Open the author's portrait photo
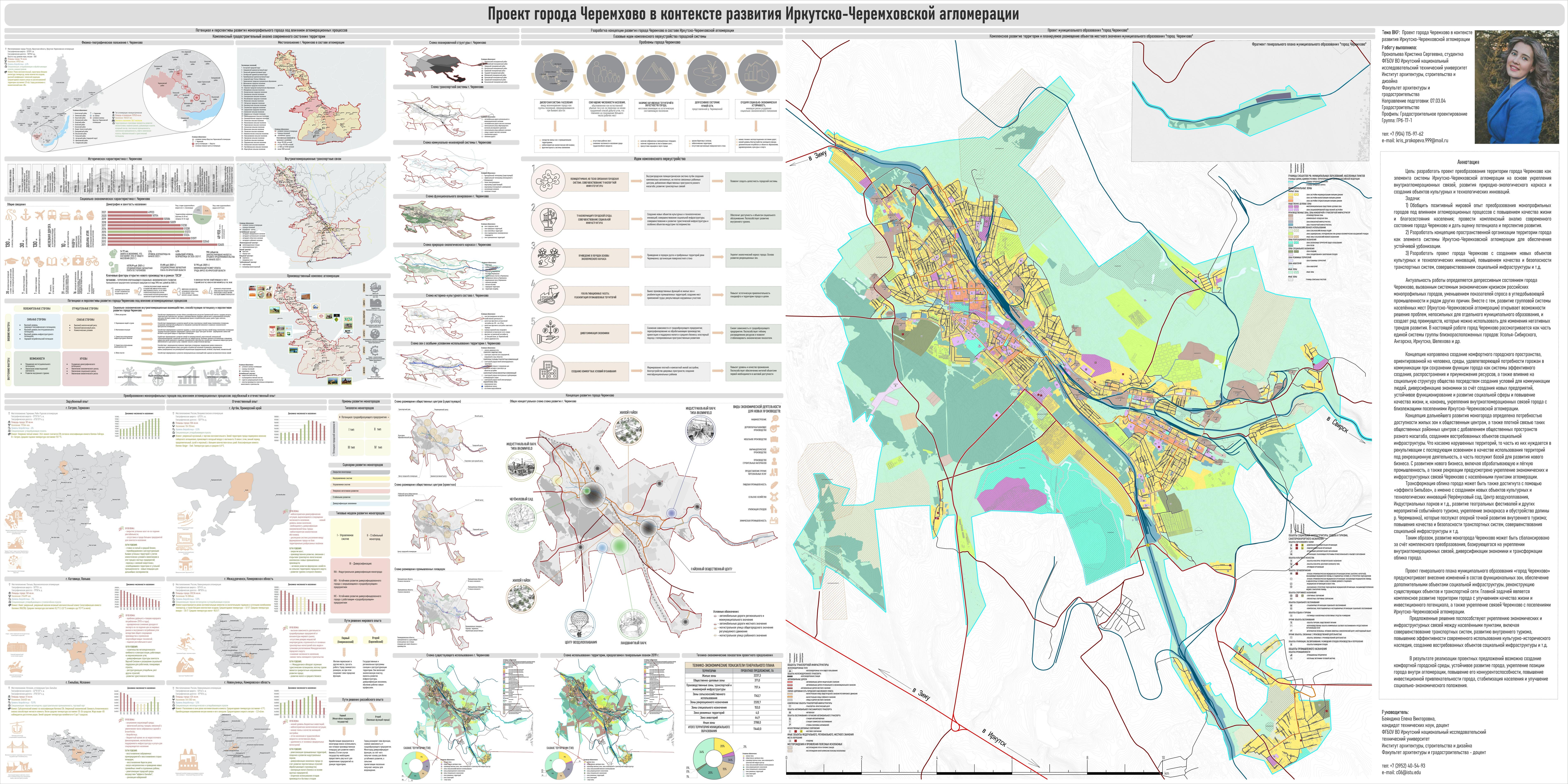 (x=1517, y=87)
